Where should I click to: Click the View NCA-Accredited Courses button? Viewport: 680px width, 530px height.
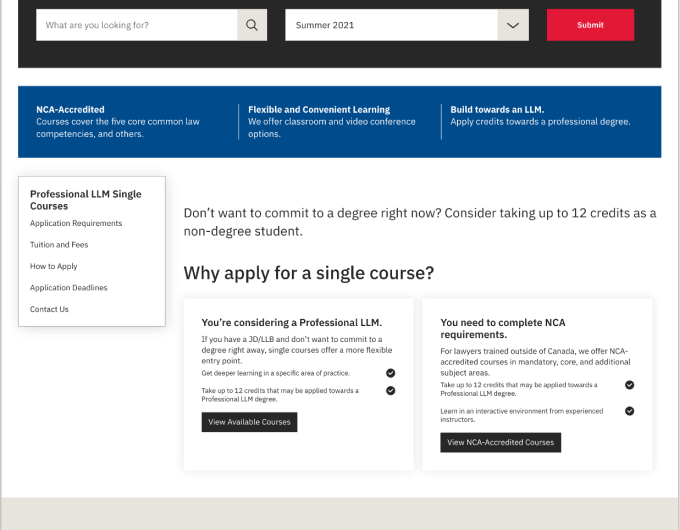pyautogui.click(x=500, y=442)
